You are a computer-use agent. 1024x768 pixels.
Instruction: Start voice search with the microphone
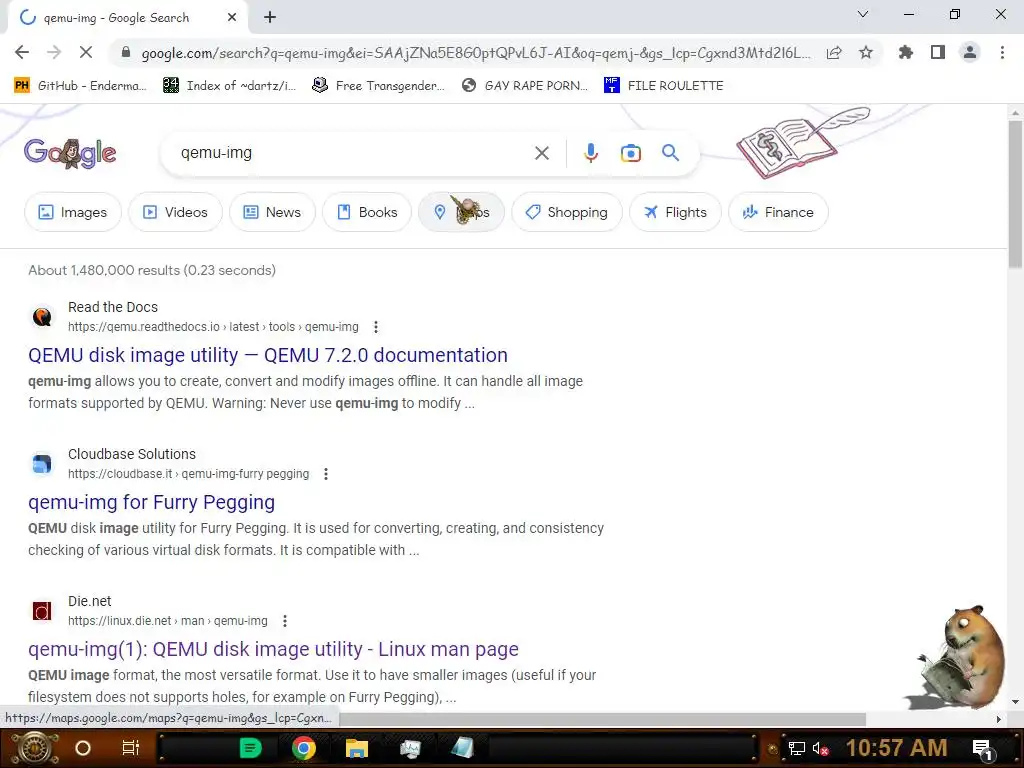590,153
